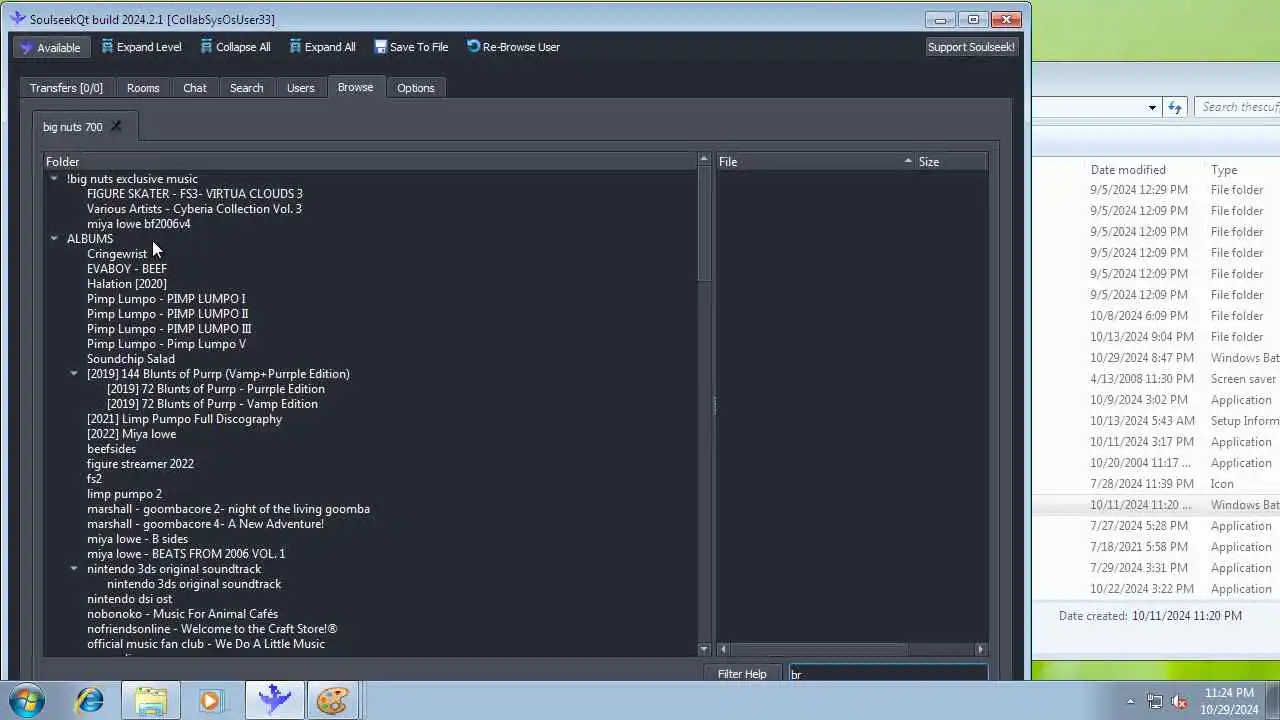Select the Cringewrist folder

coord(117,254)
